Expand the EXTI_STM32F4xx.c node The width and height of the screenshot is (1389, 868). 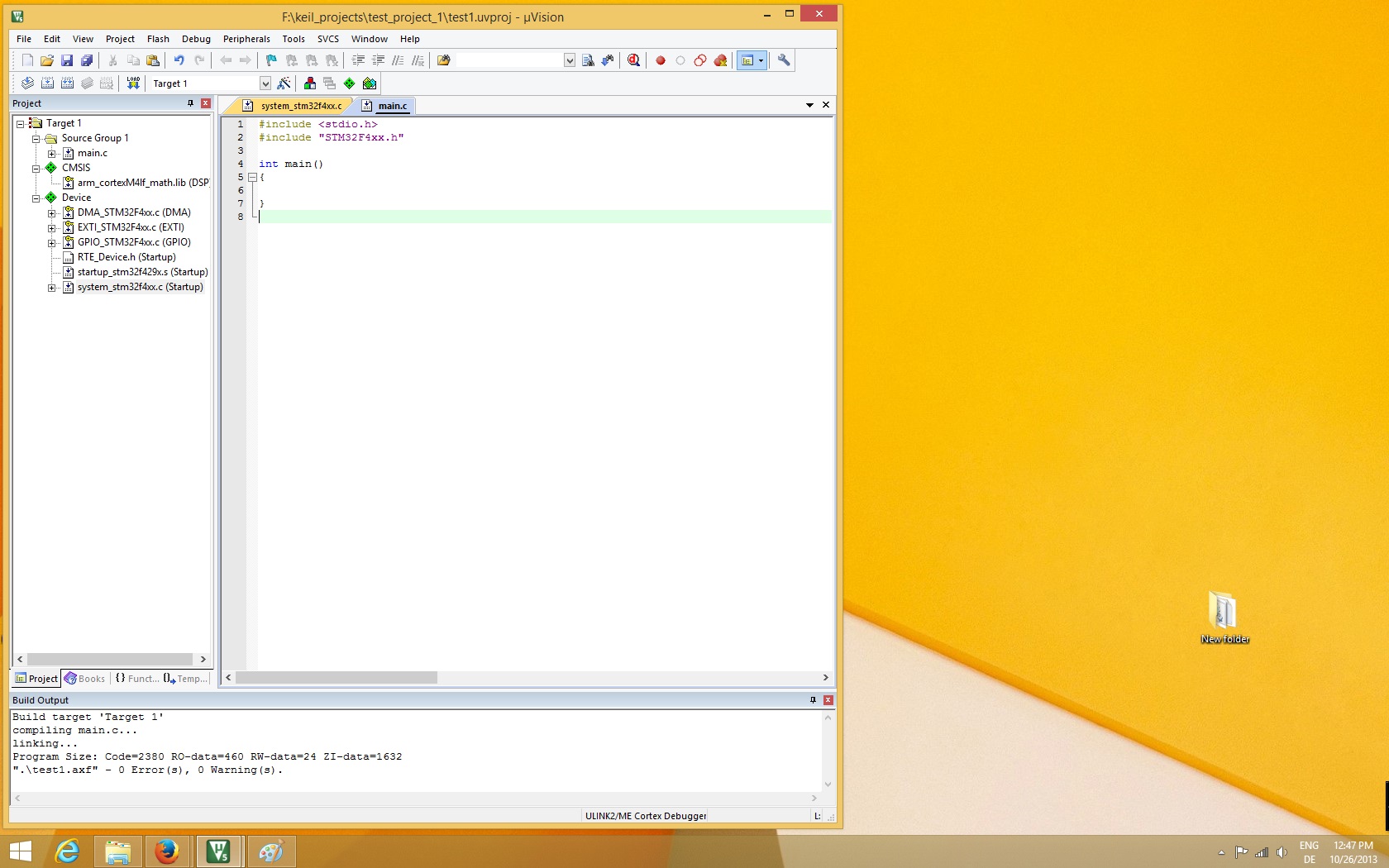52,228
